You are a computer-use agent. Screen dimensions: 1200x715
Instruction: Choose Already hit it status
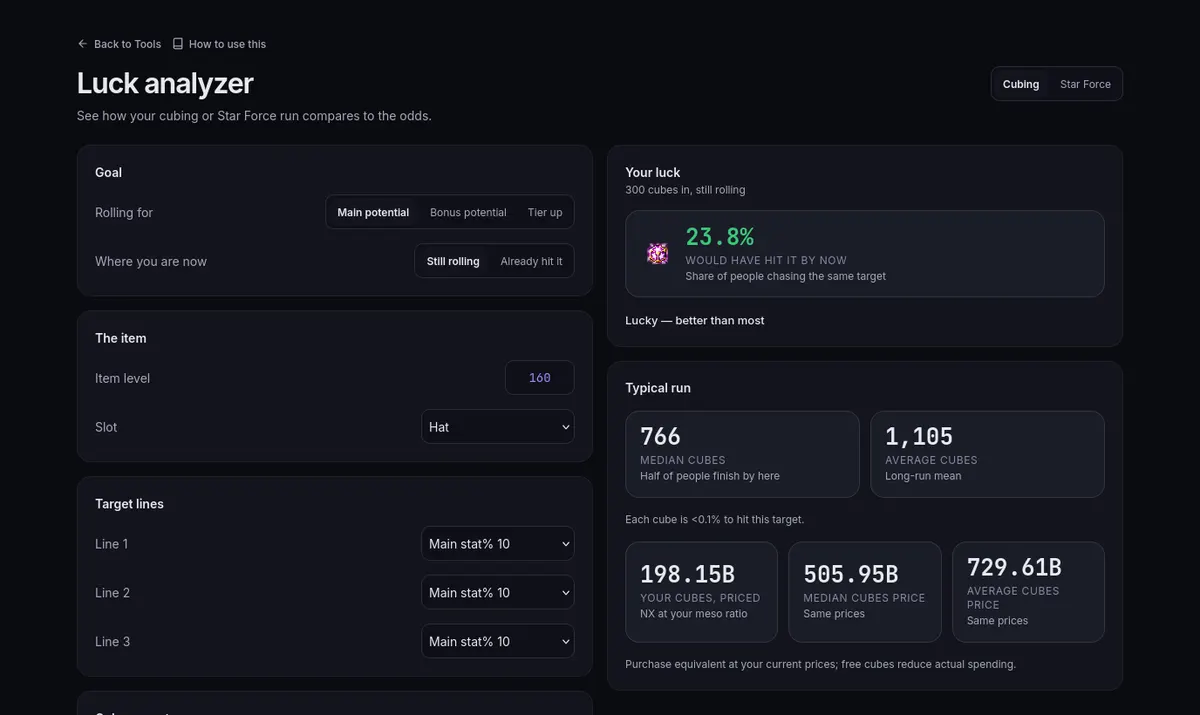tap(531, 261)
